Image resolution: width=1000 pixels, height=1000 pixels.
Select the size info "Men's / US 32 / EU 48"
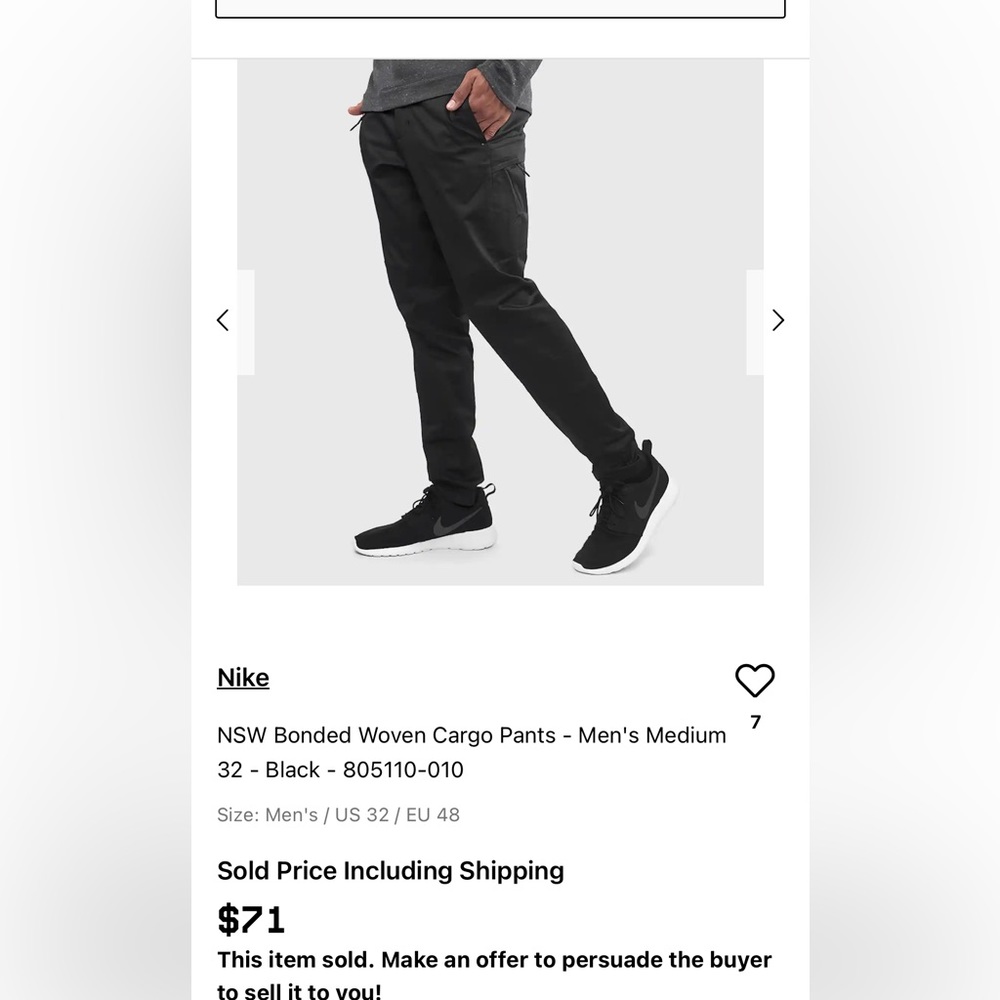(338, 815)
